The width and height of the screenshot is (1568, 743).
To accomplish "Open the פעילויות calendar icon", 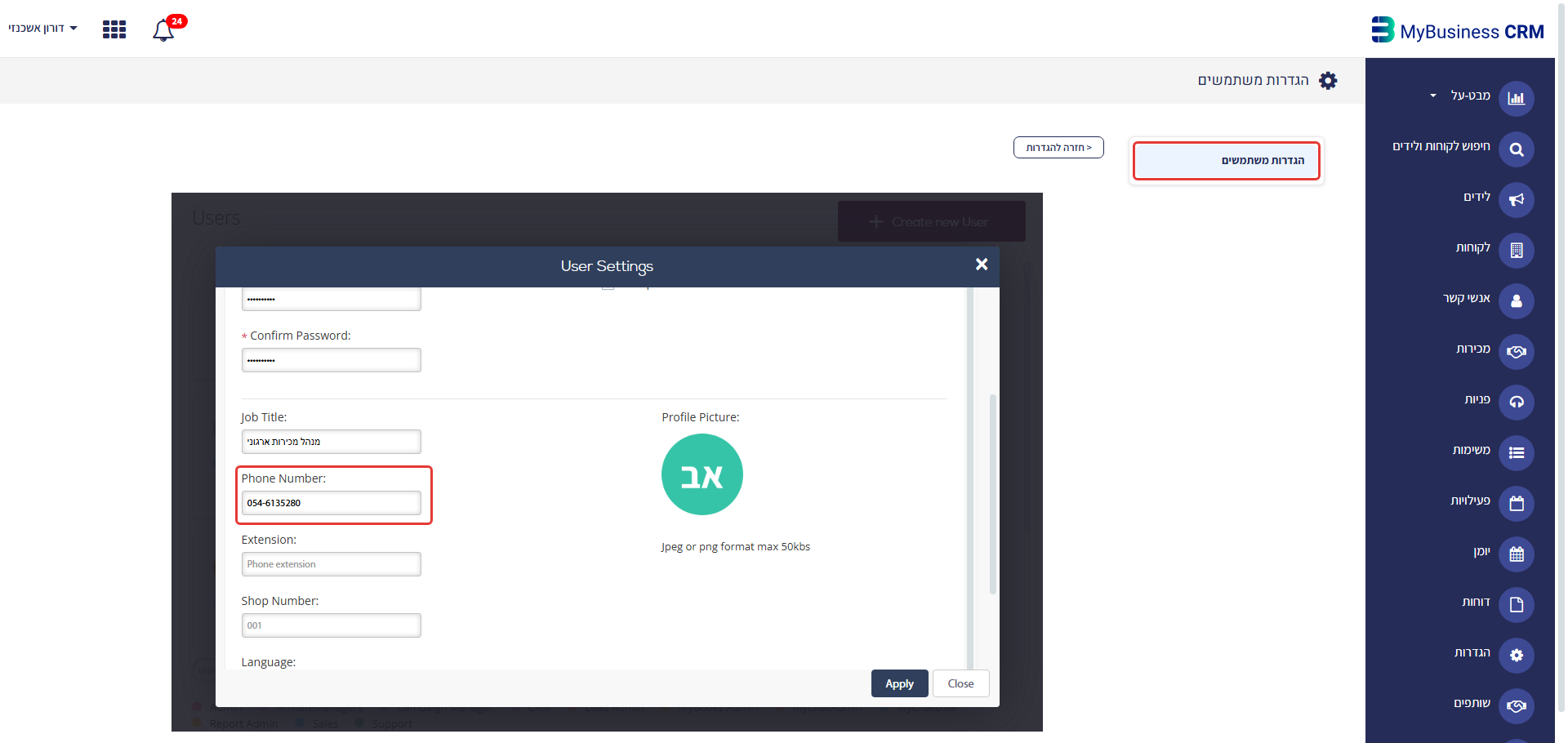I will (1517, 504).
